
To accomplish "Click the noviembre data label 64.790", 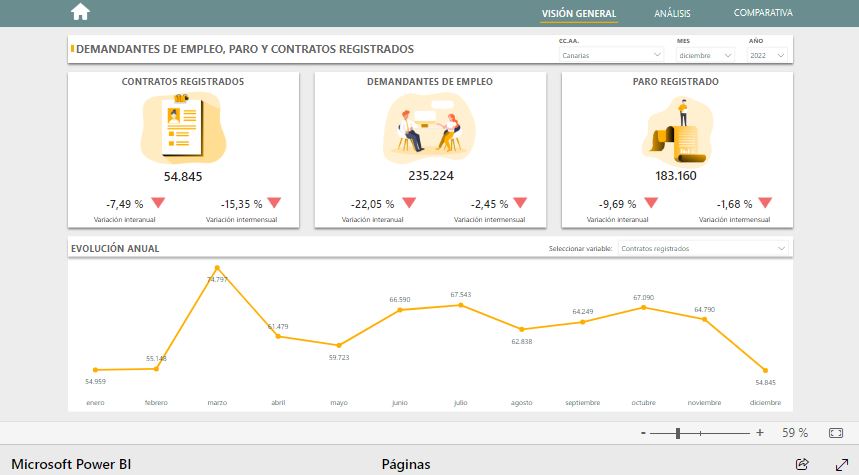I will click(x=705, y=310).
